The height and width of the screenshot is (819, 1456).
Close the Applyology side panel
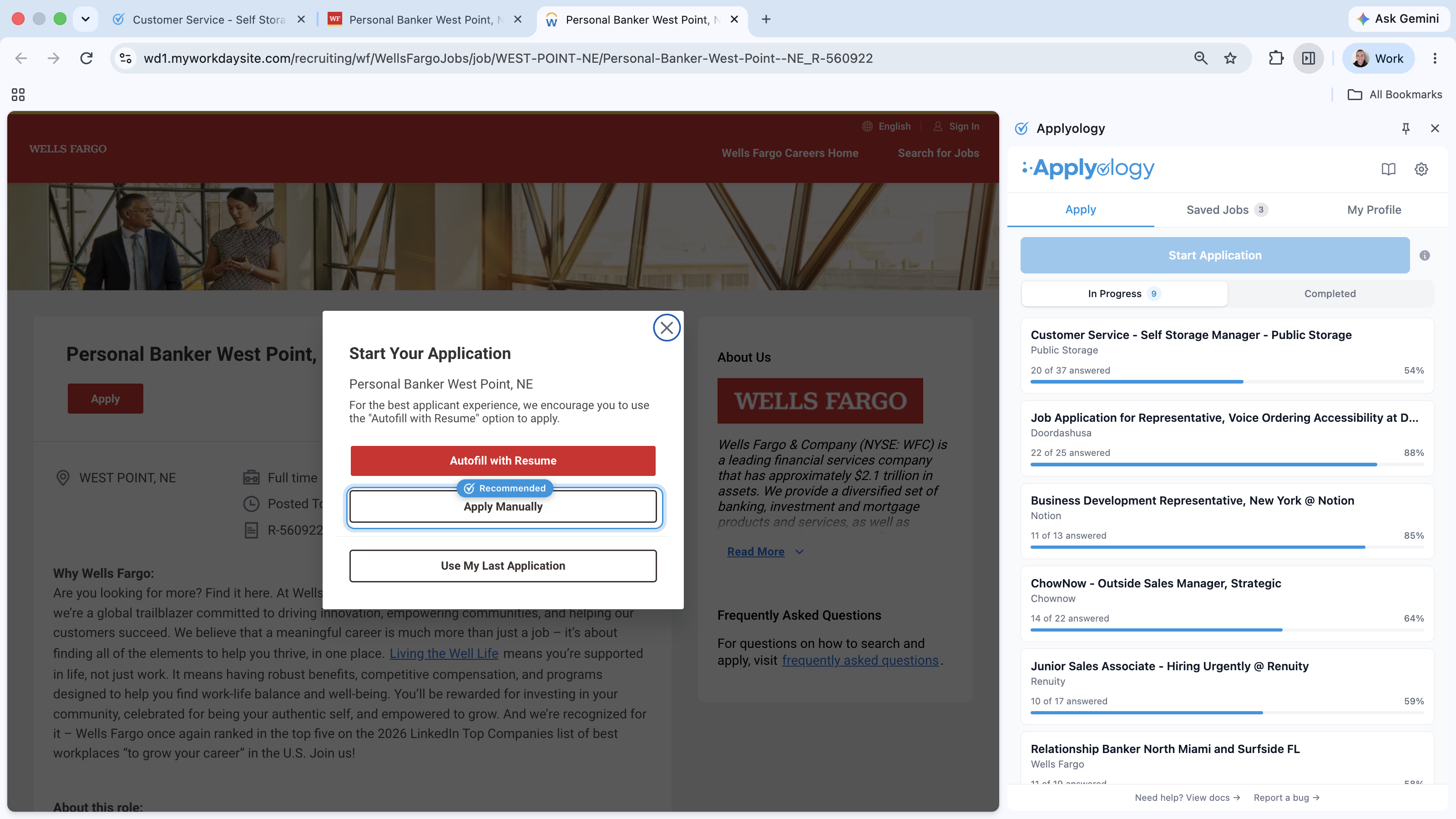click(x=1435, y=128)
